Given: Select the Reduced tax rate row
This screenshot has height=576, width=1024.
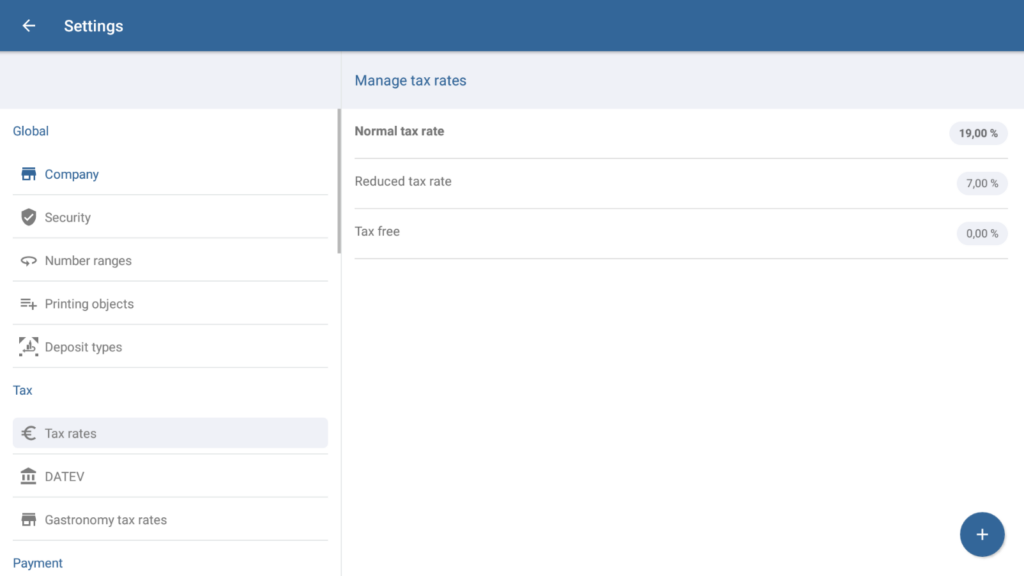Looking at the screenshot, I should pos(404,182).
